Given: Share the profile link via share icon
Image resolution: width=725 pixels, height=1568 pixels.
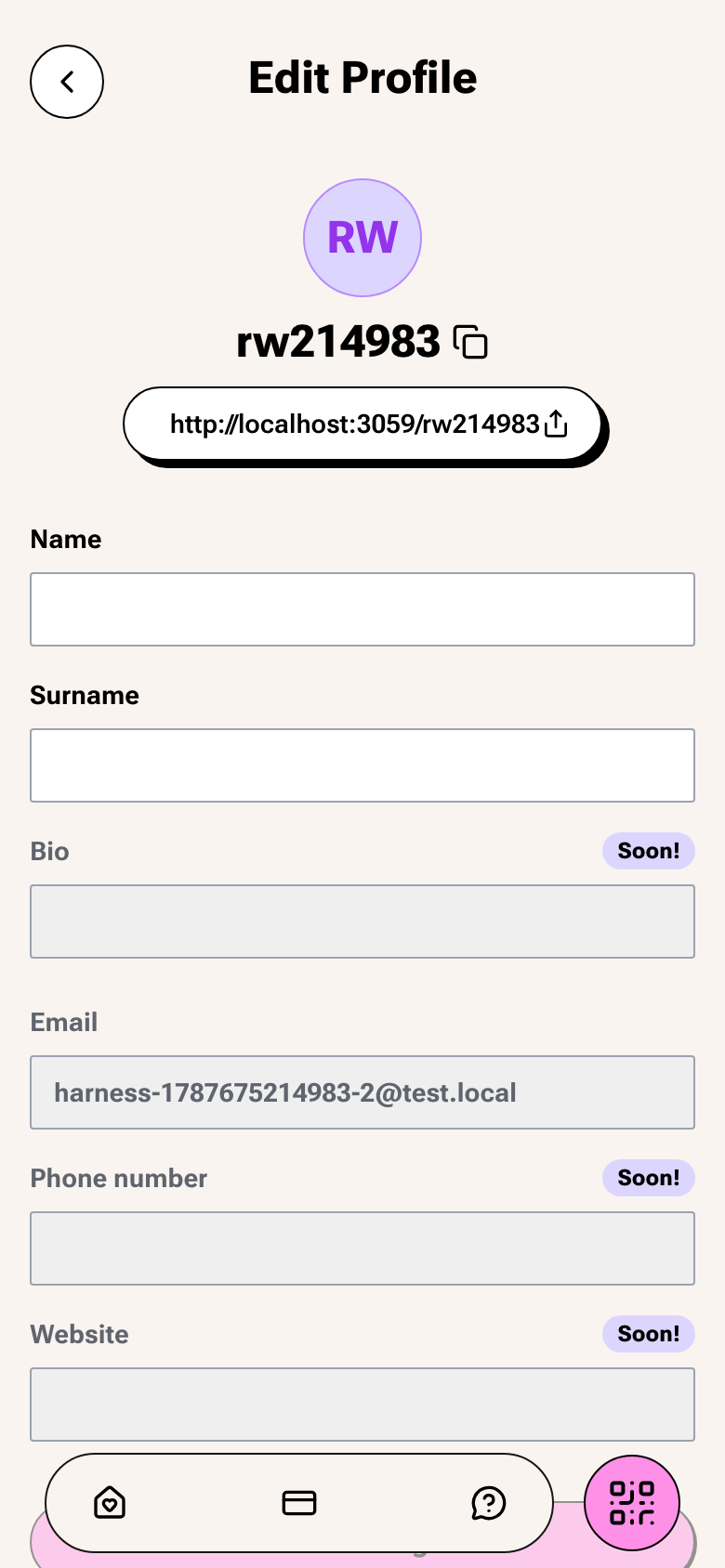Looking at the screenshot, I should (x=556, y=424).
